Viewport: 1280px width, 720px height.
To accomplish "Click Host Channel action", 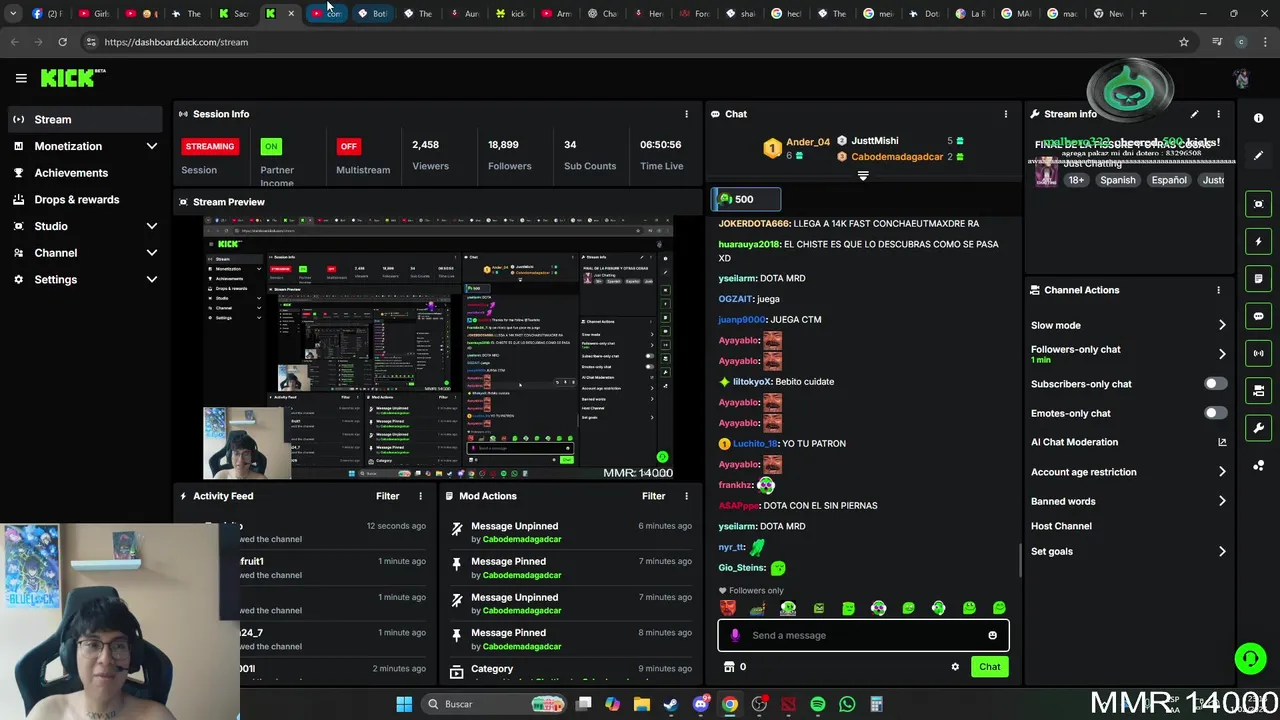I will pos(1061,526).
